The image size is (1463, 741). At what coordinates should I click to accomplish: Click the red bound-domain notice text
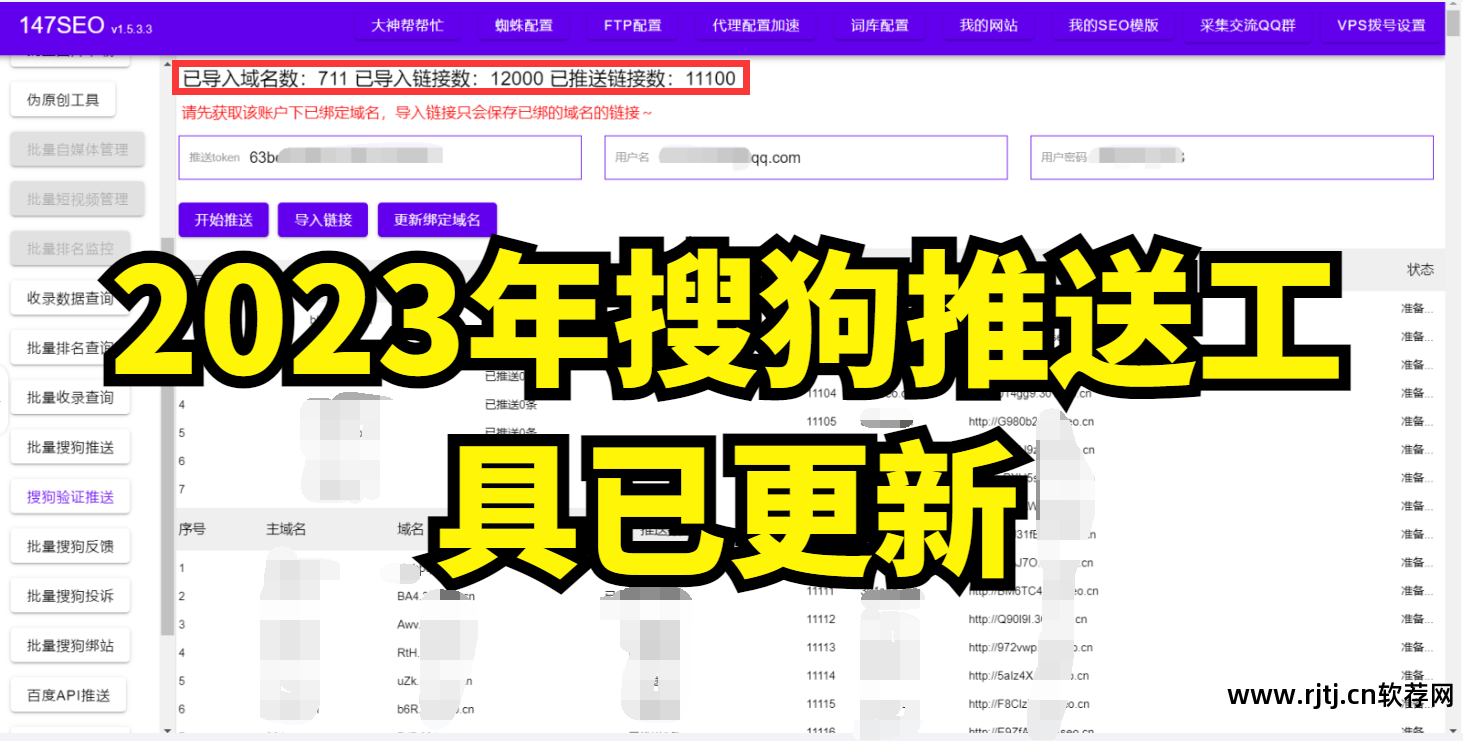tap(417, 113)
